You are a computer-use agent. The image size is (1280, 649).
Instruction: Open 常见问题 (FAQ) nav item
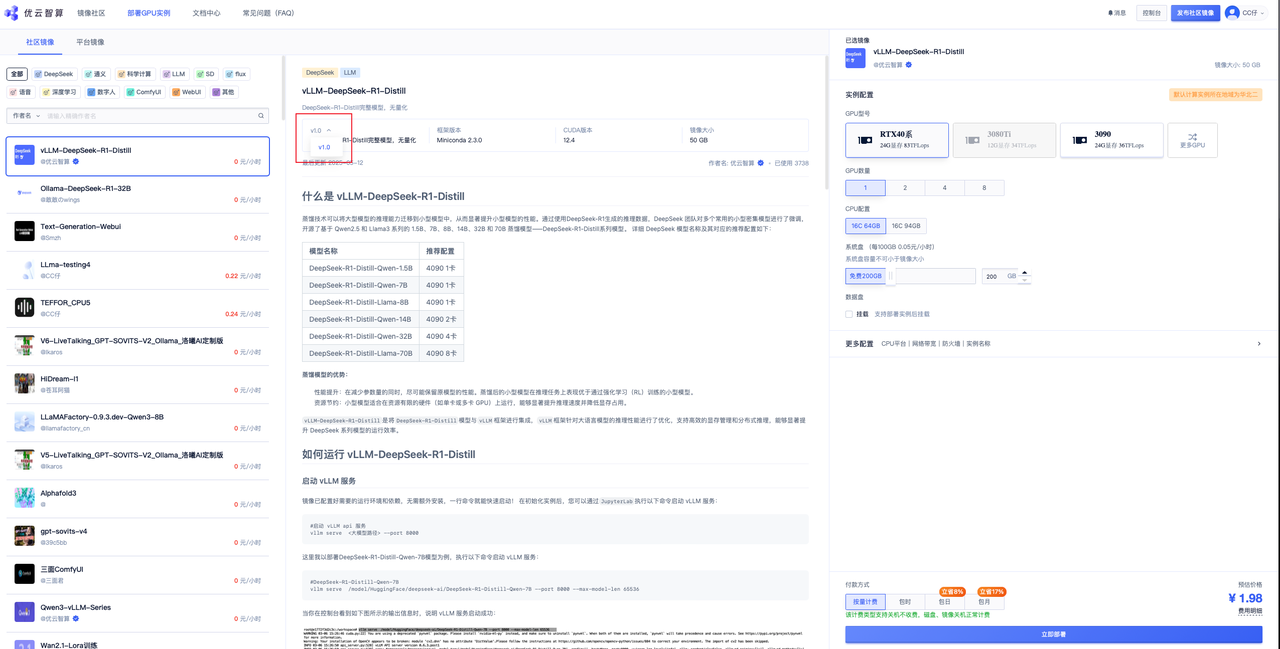click(x=268, y=13)
